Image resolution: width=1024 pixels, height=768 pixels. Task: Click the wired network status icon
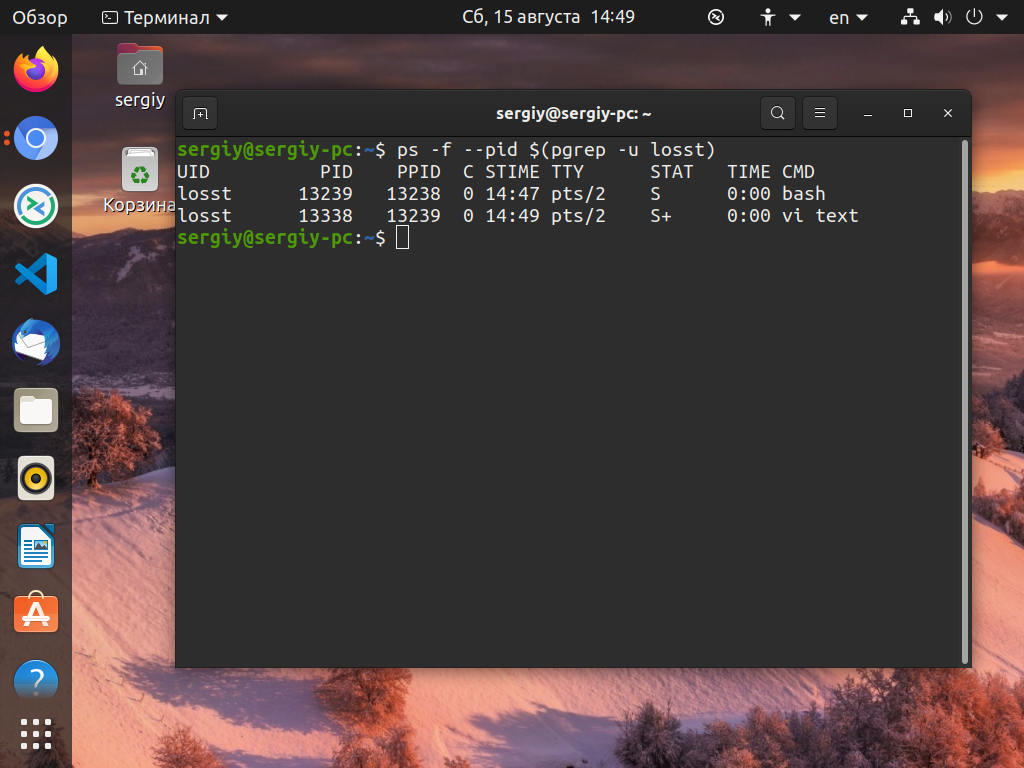pos(910,17)
